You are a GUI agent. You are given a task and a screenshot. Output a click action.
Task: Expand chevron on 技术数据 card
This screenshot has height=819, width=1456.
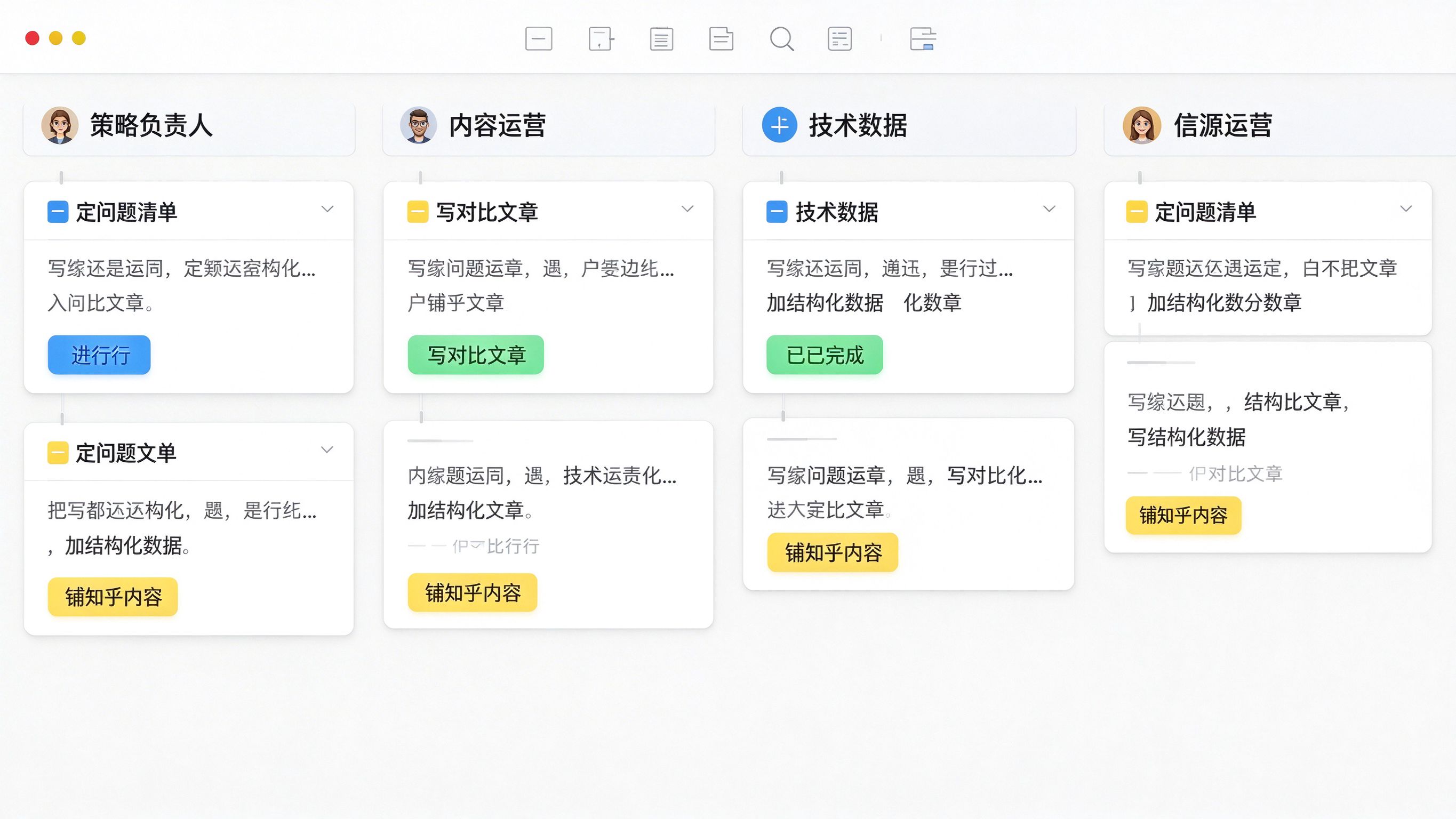[x=1049, y=209]
